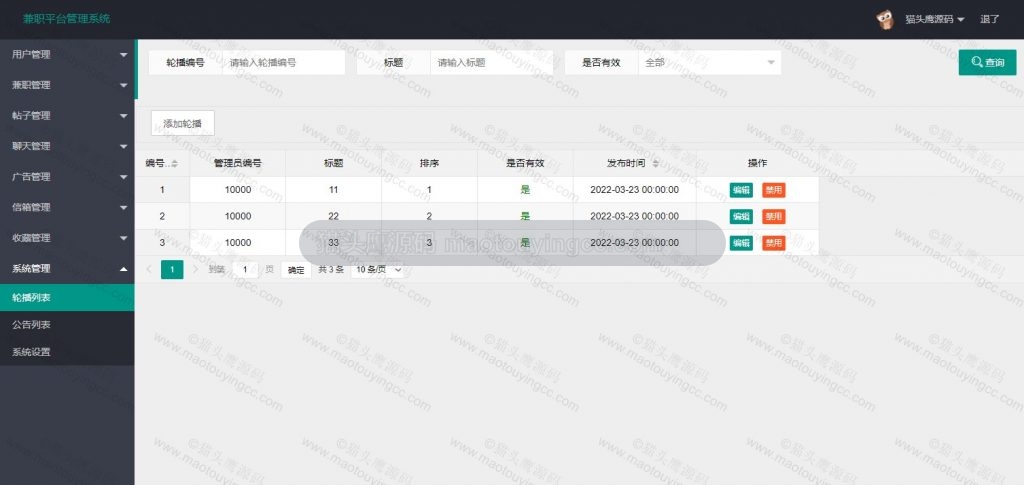Viewport: 1024px width, 485px height.
Task: Click the 退了 logout link
Action: pyautogui.click(x=989, y=20)
